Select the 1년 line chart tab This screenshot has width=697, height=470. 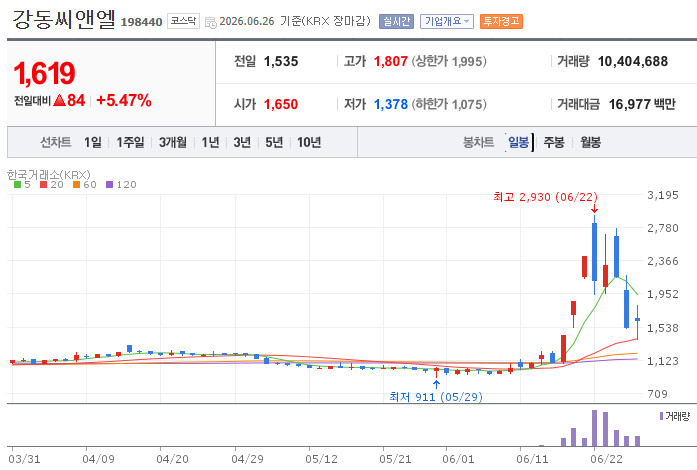[210, 142]
